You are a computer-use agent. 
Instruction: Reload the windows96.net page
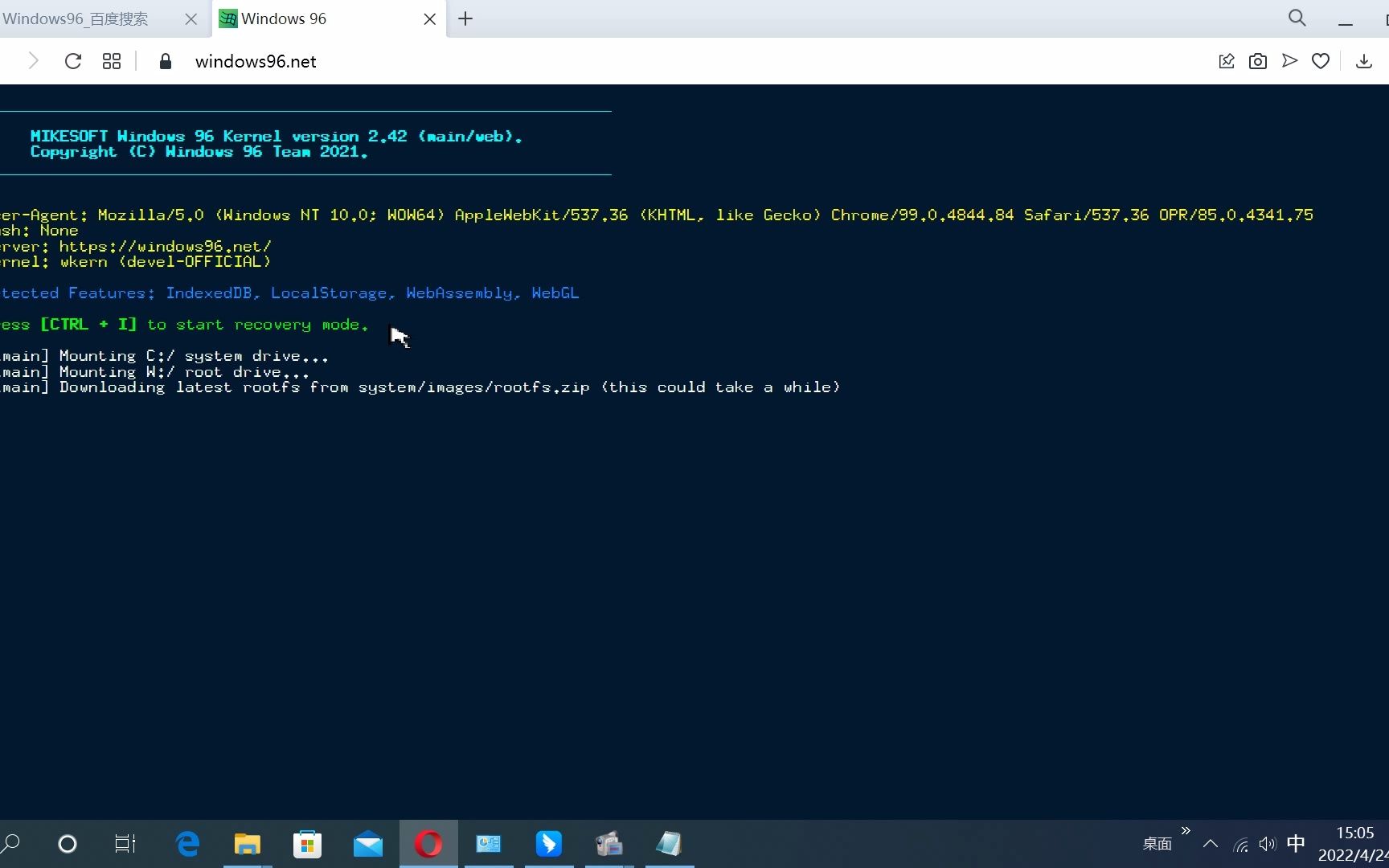click(x=73, y=61)
